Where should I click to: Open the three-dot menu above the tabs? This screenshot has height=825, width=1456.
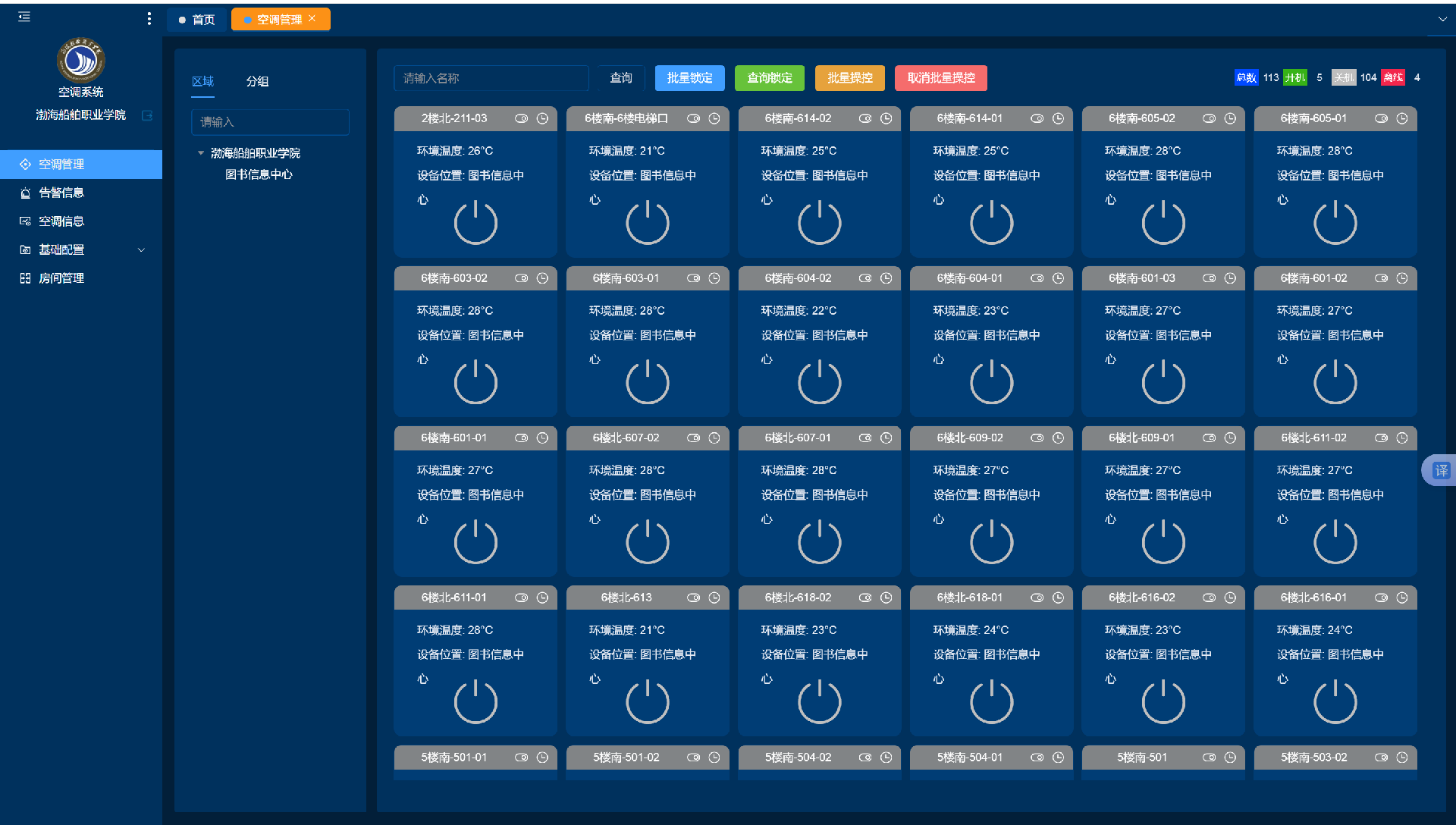click(x=149, y=18)
